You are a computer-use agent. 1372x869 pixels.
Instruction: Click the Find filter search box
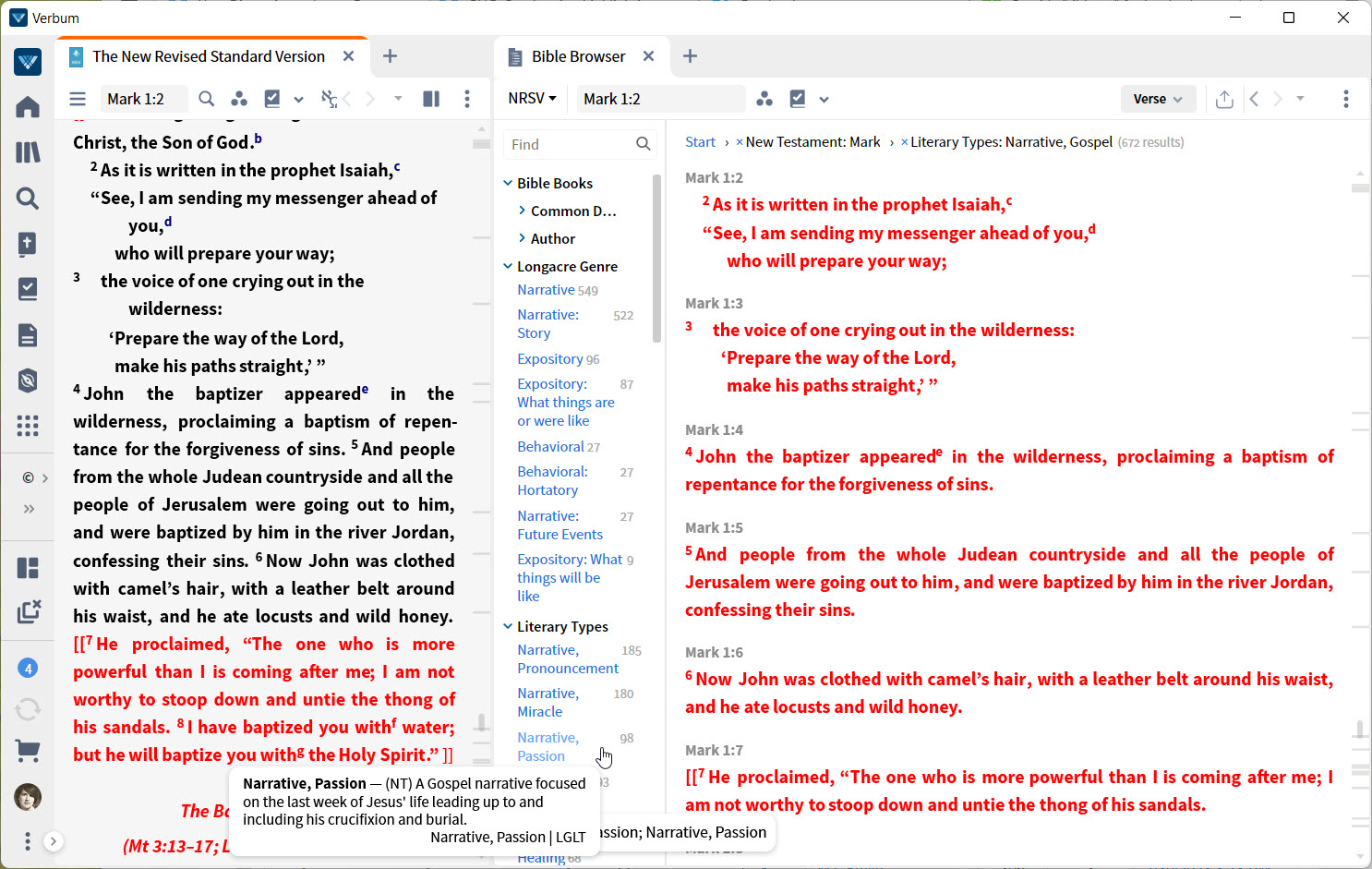tap(579, 144)
